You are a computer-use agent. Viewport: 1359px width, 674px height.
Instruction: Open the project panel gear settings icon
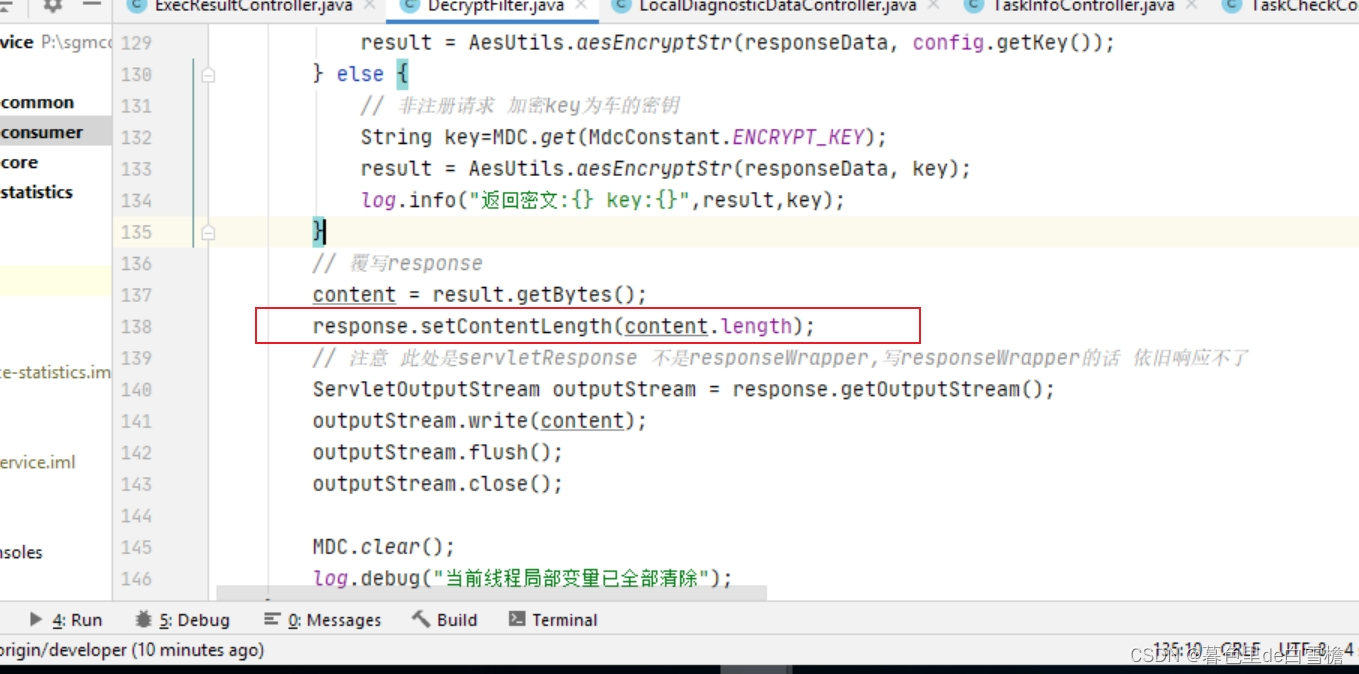coord(53,5)
